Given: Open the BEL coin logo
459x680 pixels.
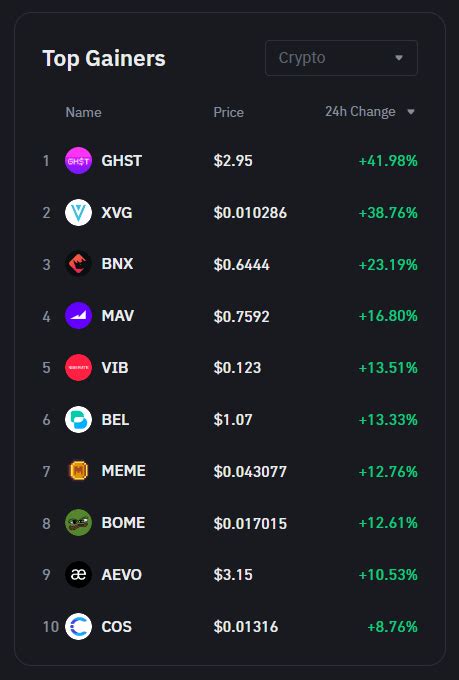Looking at the screenshot, I should [78, 419].
